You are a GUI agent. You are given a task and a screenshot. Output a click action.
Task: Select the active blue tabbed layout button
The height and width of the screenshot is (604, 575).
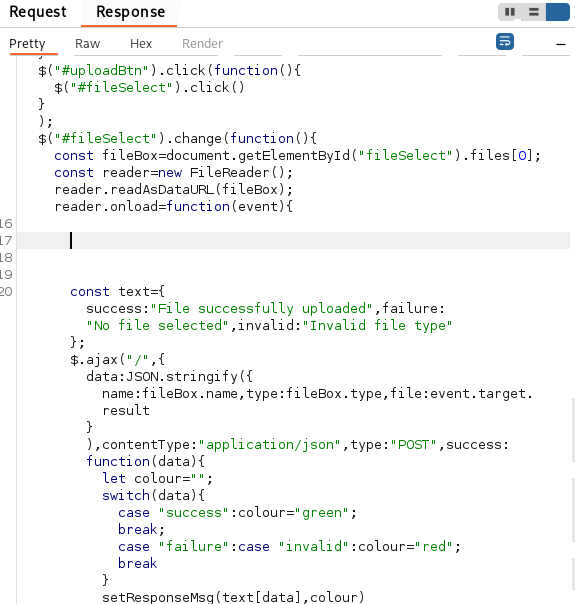[x=558, y=12]
